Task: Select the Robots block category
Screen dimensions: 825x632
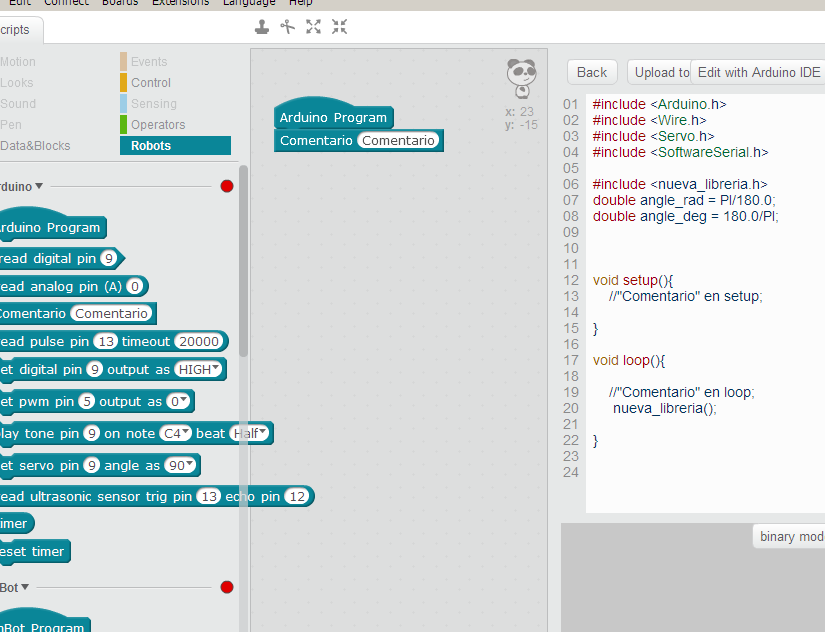Action: 175,146
